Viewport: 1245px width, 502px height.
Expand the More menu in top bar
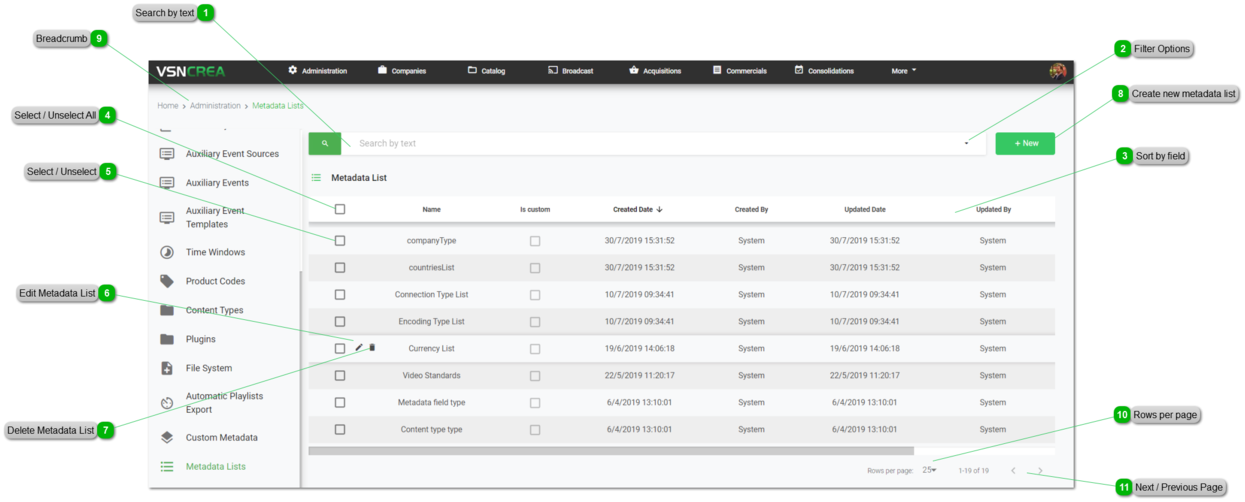[903, 71]
